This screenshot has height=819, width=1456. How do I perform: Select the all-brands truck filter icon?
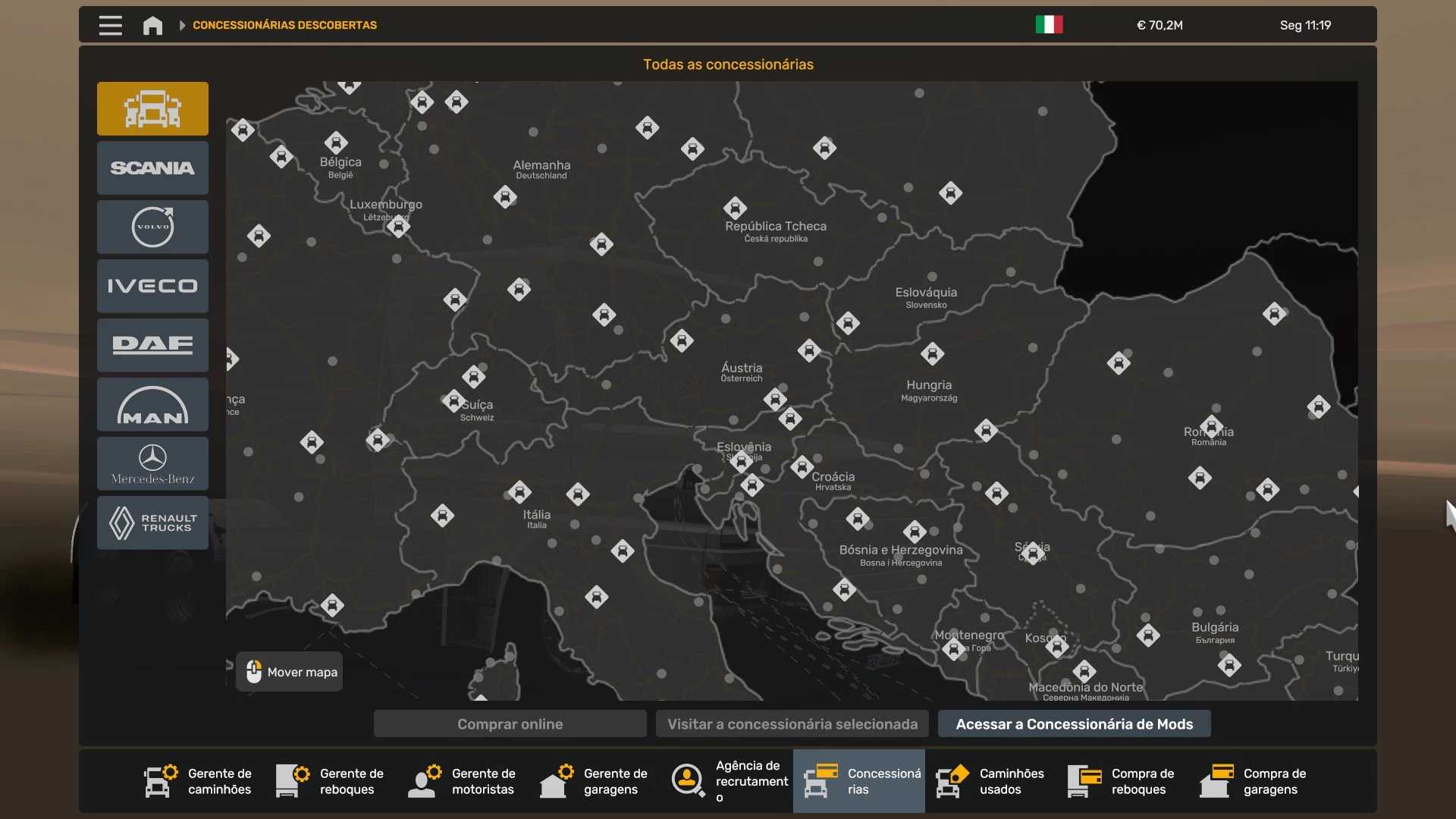click(x=152, y=108)
